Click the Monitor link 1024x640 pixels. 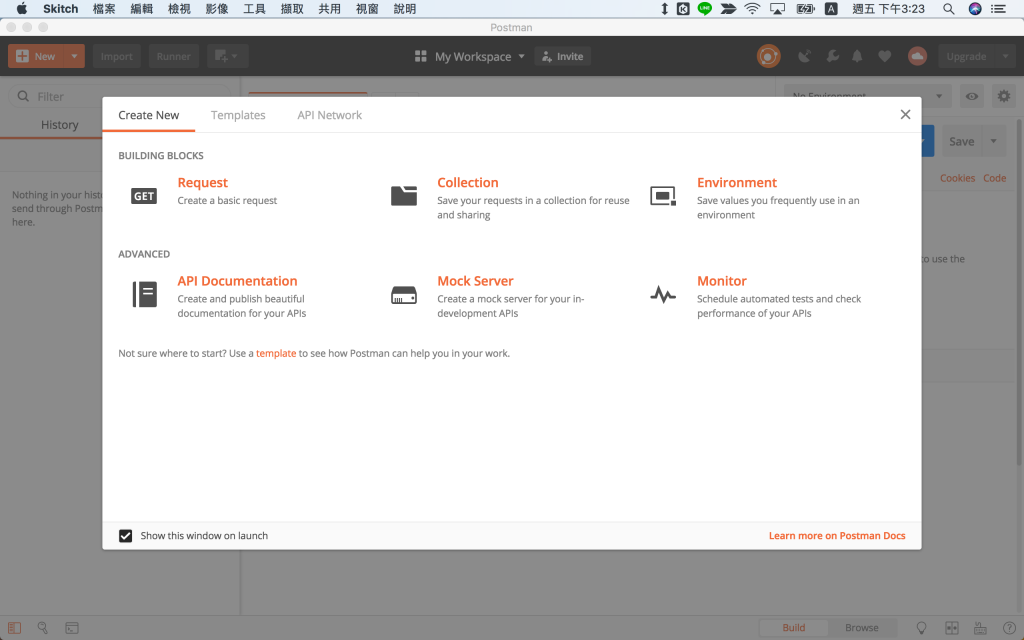(722, 281)
